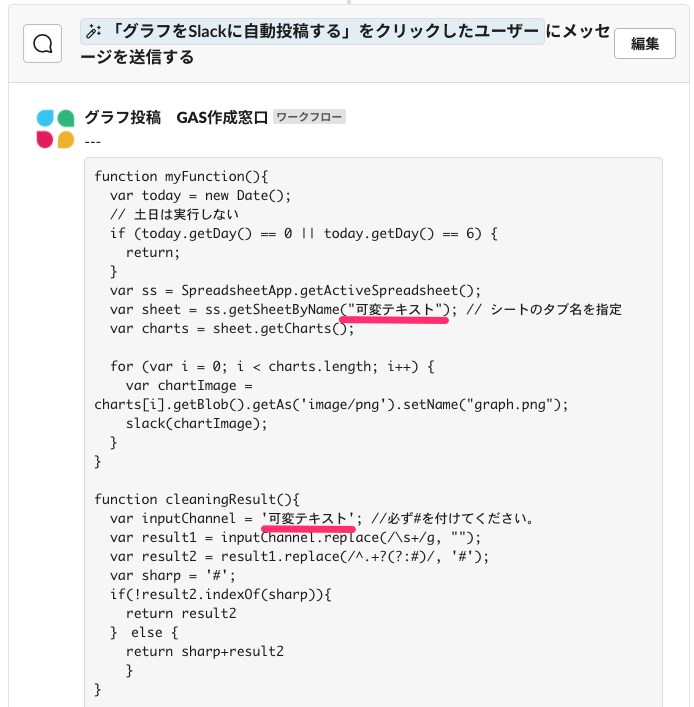Click the 'if (today.getDay() == 0' line
This screenshot has width=694, height=707.
point(303,234)
